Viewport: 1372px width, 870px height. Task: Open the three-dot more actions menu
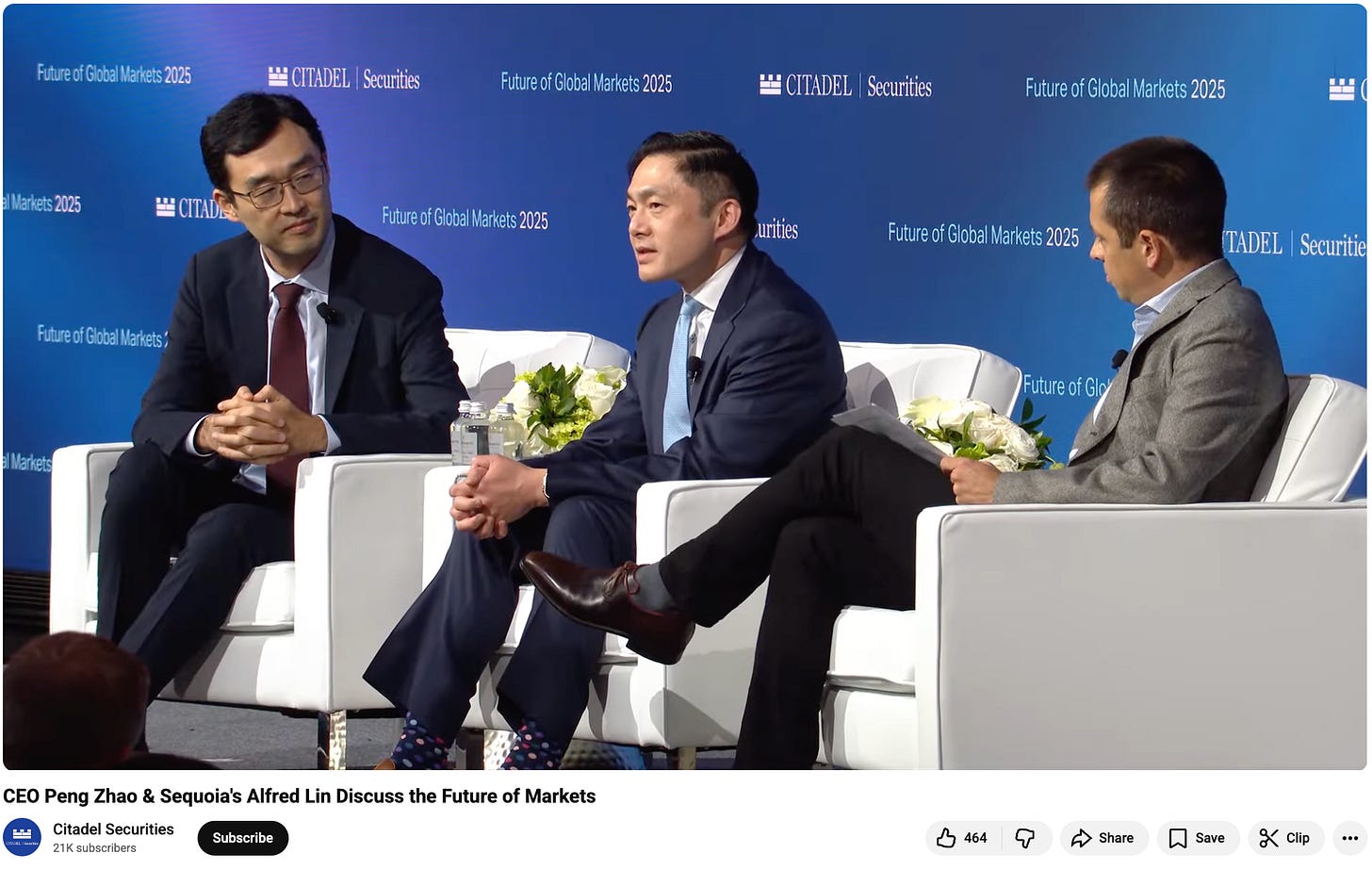tap(1350, 837)
